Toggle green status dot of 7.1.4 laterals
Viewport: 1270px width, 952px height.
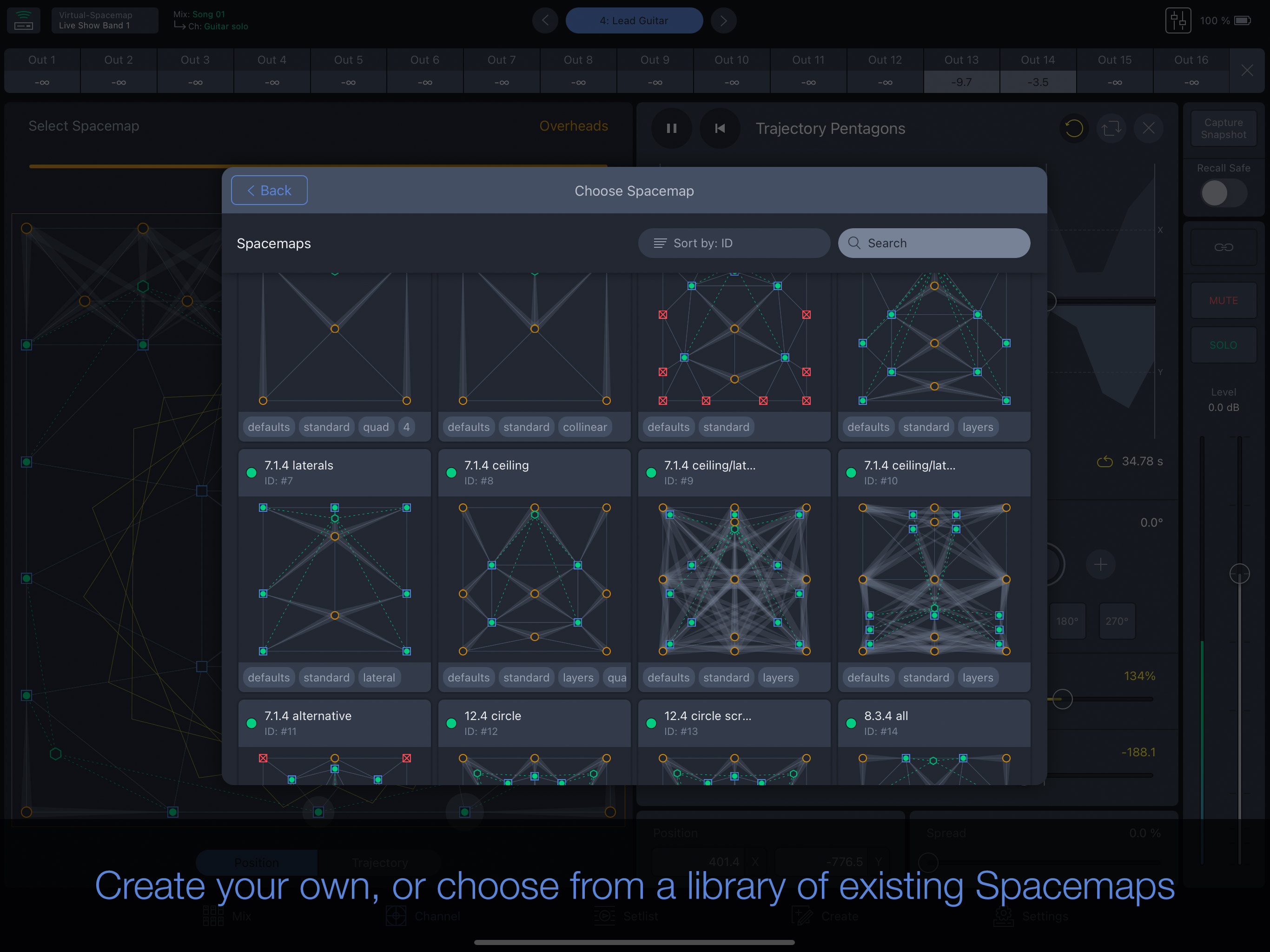(x=251, y=473)
